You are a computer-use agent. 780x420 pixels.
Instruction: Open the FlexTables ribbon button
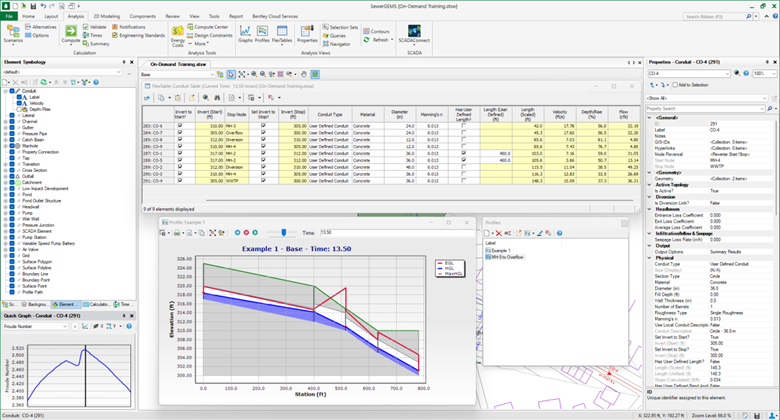coord(282,34)
